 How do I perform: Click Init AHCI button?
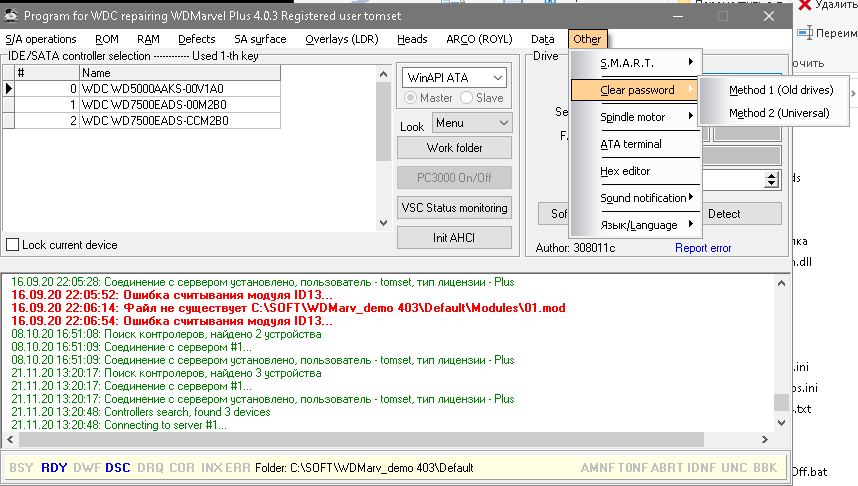[454, 238]
